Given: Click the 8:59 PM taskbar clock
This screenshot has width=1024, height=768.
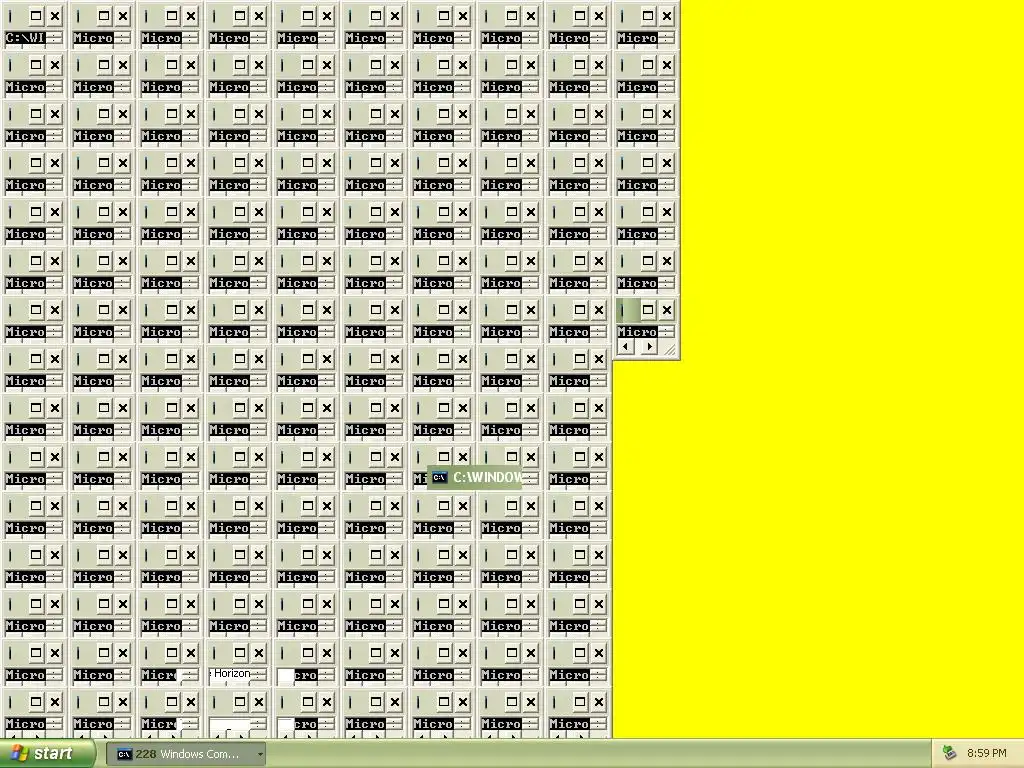Looking at the screenshot, I should (x=987, y=754).
